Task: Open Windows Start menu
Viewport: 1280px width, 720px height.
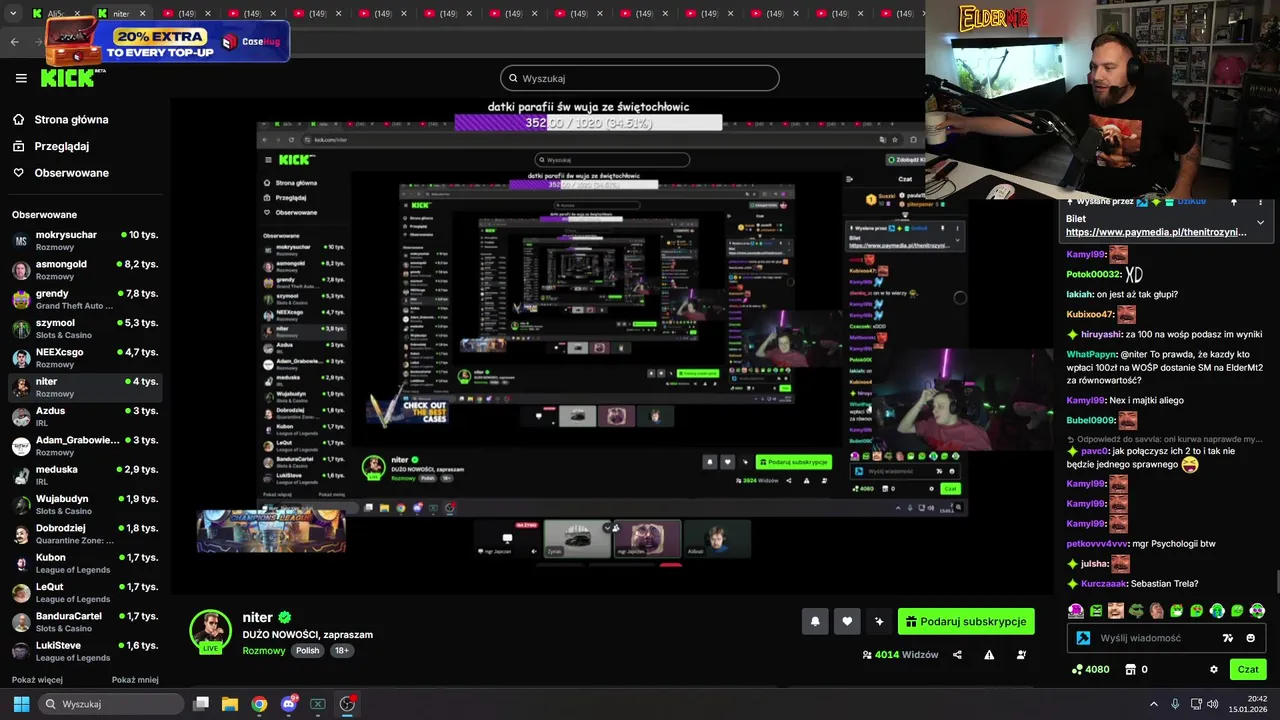Action: (21, 704)
